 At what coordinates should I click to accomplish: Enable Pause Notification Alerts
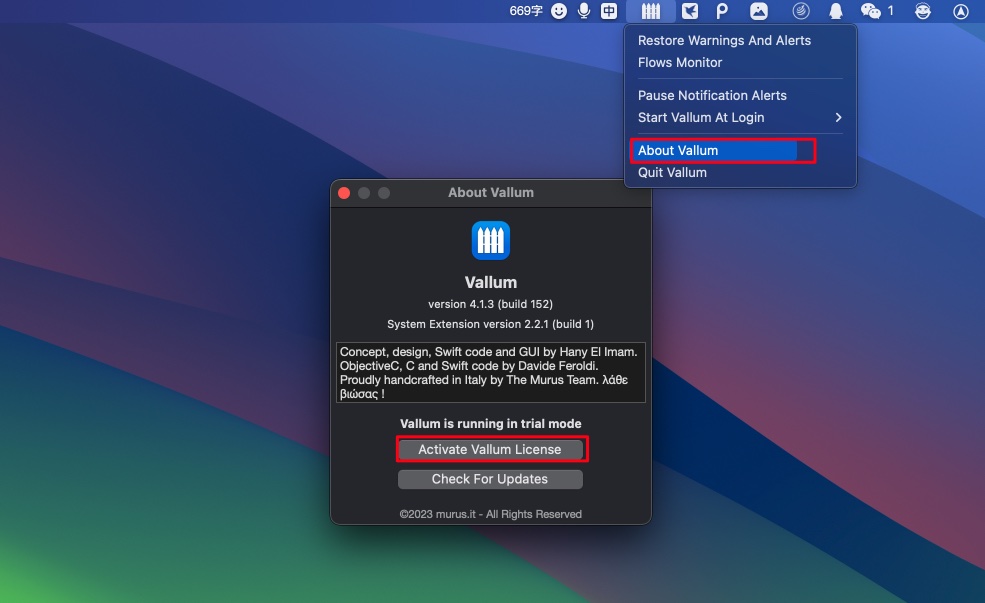point(711,95)
